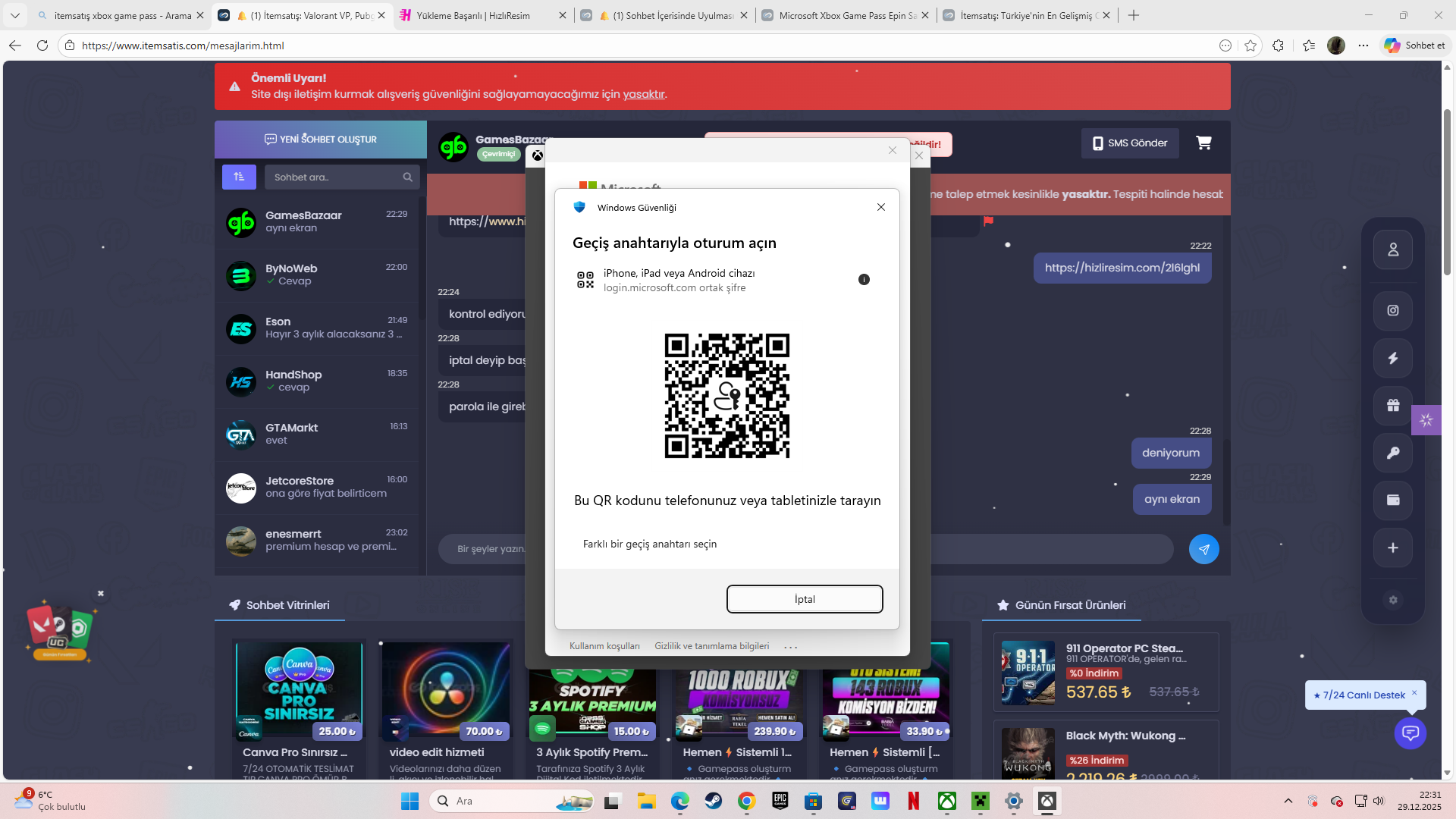The width and height of the screenshot is (1456, 819).
Task: Click the wallet icon in right sidebar
Action: pyautogui.click(x=1393, y=500)
